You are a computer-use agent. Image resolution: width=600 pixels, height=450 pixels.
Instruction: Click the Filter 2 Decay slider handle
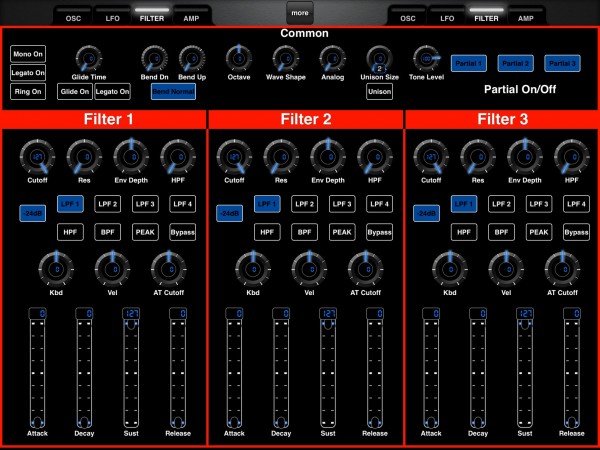click(x=281, y=423)
